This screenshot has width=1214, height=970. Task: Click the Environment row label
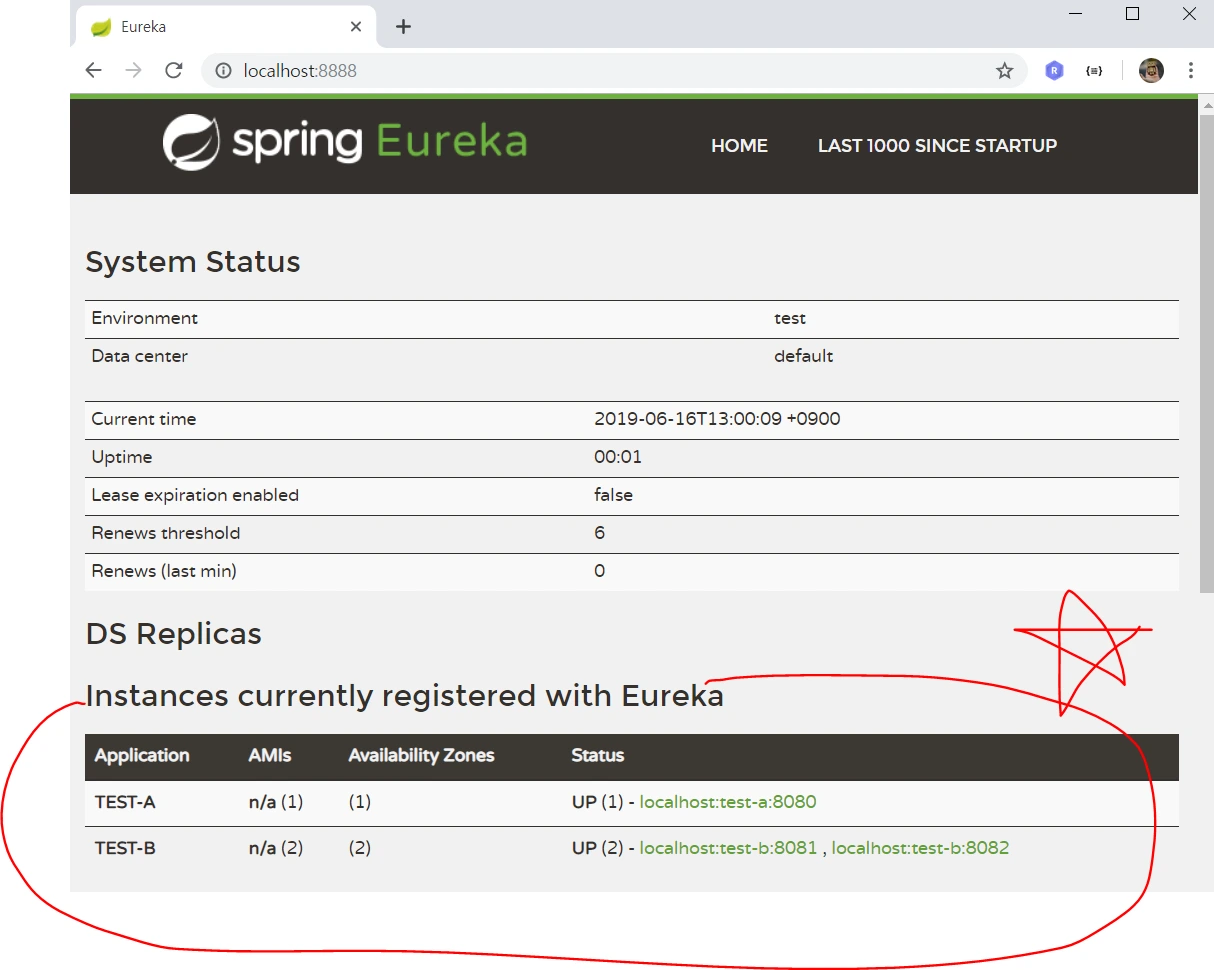click(145, 319)
